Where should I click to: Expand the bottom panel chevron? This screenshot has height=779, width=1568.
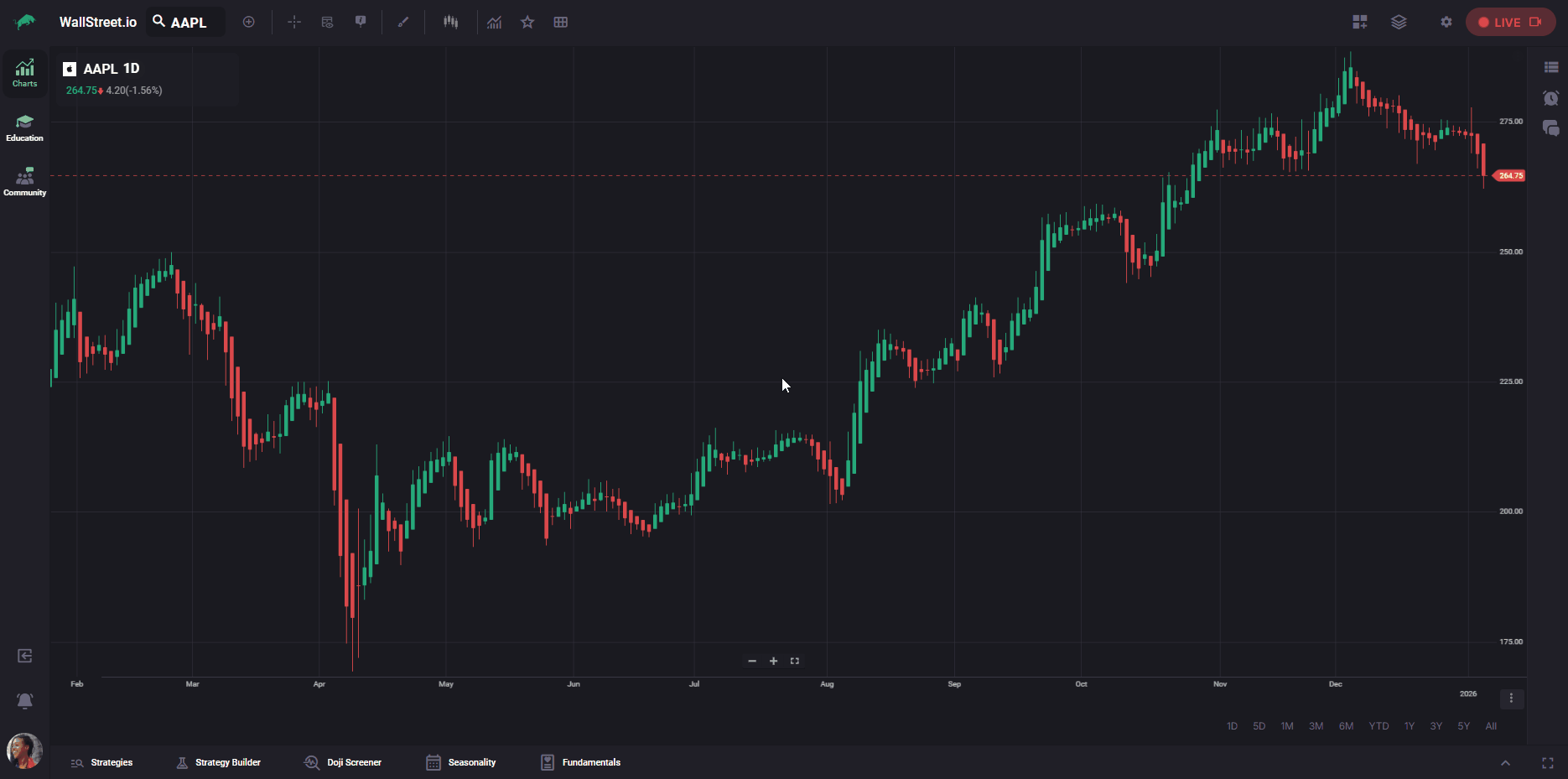point(1505,763)
